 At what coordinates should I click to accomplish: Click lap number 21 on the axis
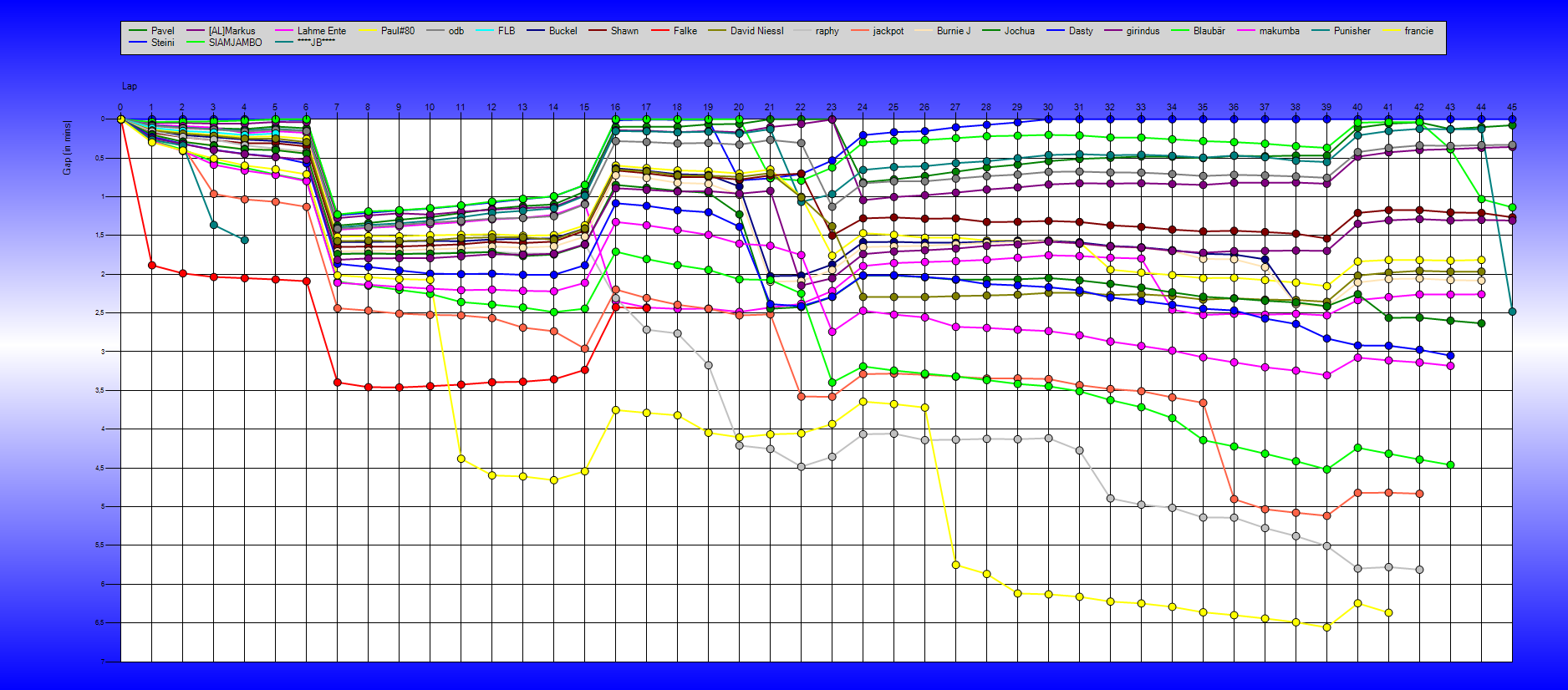pyautogui.click(x=770, y=107)
